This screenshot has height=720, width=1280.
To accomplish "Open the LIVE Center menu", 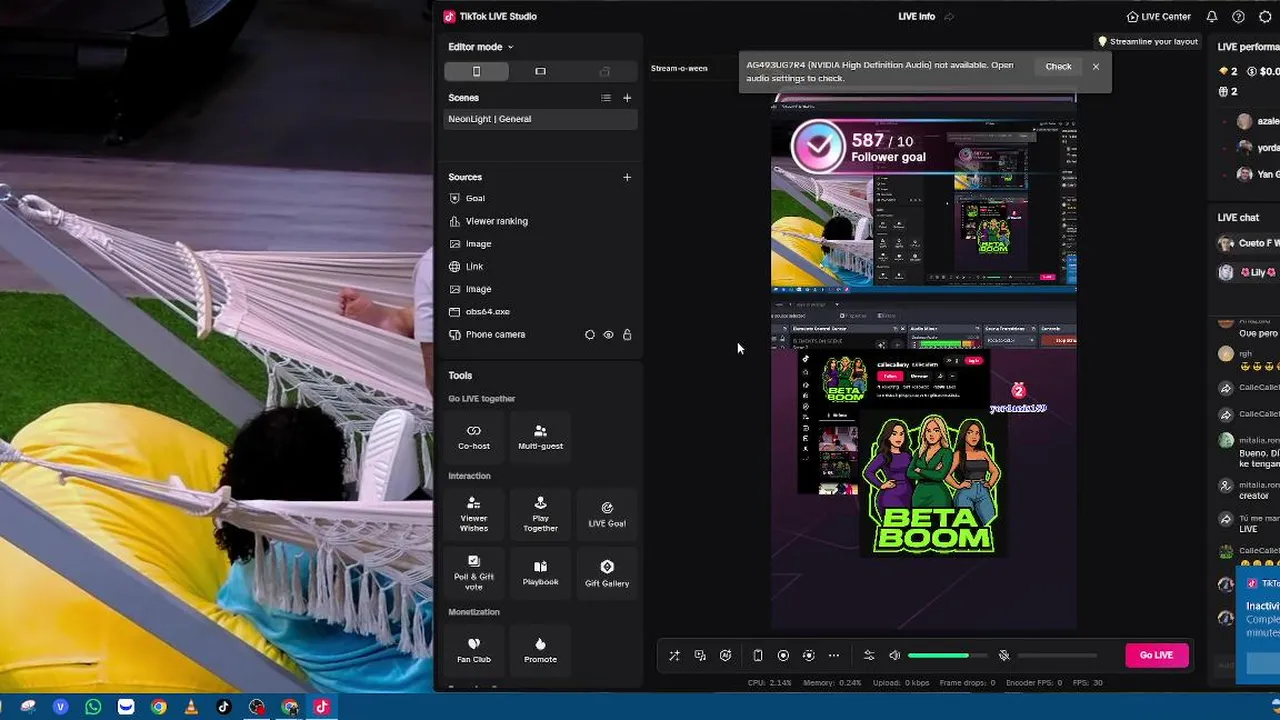I will [x=1158, y=16].
